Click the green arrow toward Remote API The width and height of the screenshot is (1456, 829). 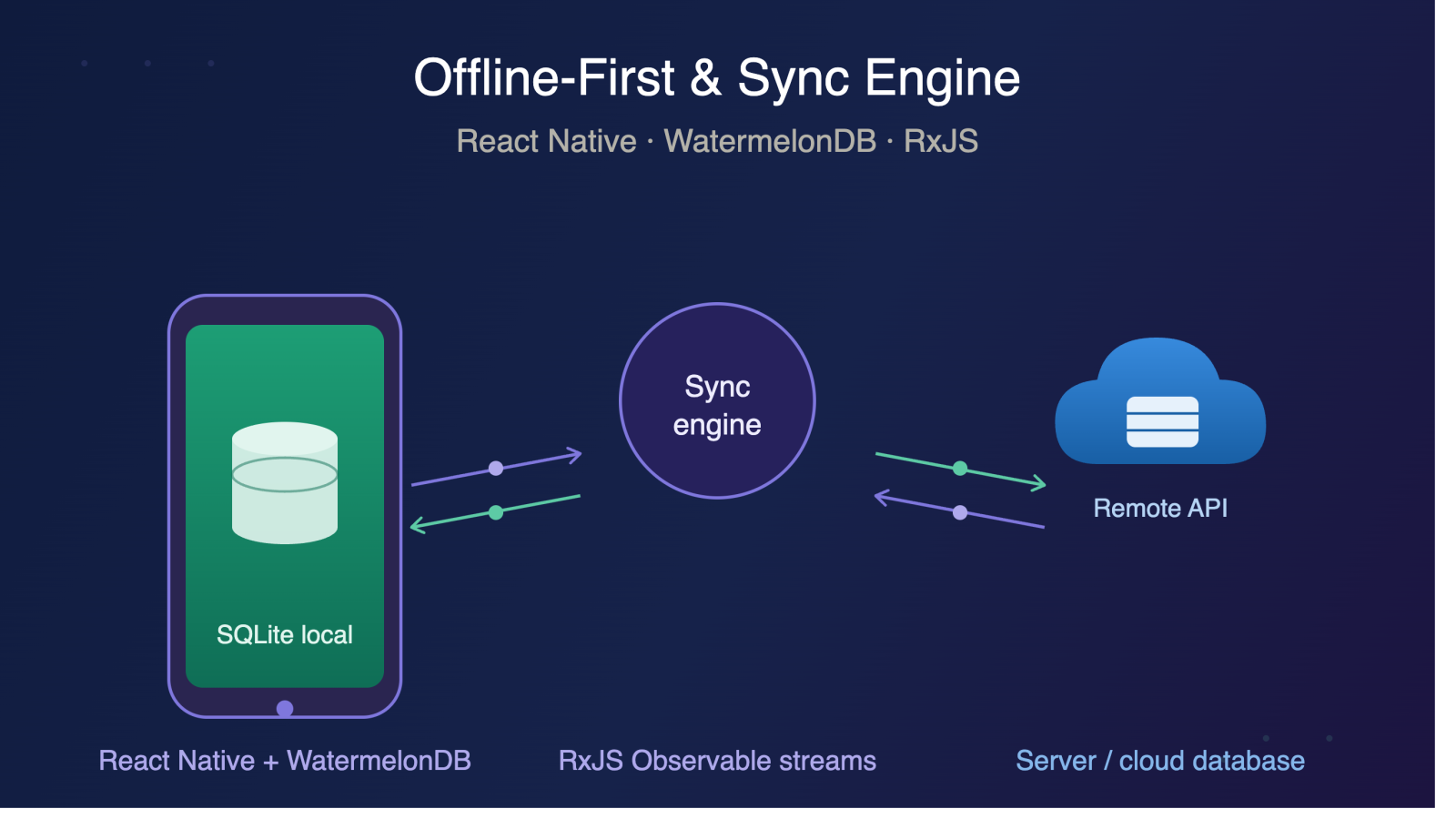960,470
